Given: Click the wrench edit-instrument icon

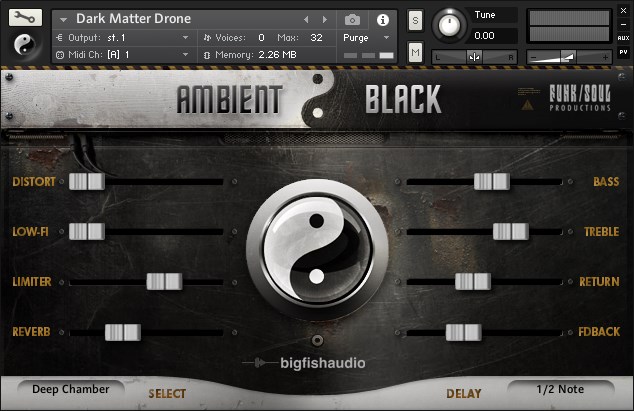Looking at the screenshot, I should 24,18.
